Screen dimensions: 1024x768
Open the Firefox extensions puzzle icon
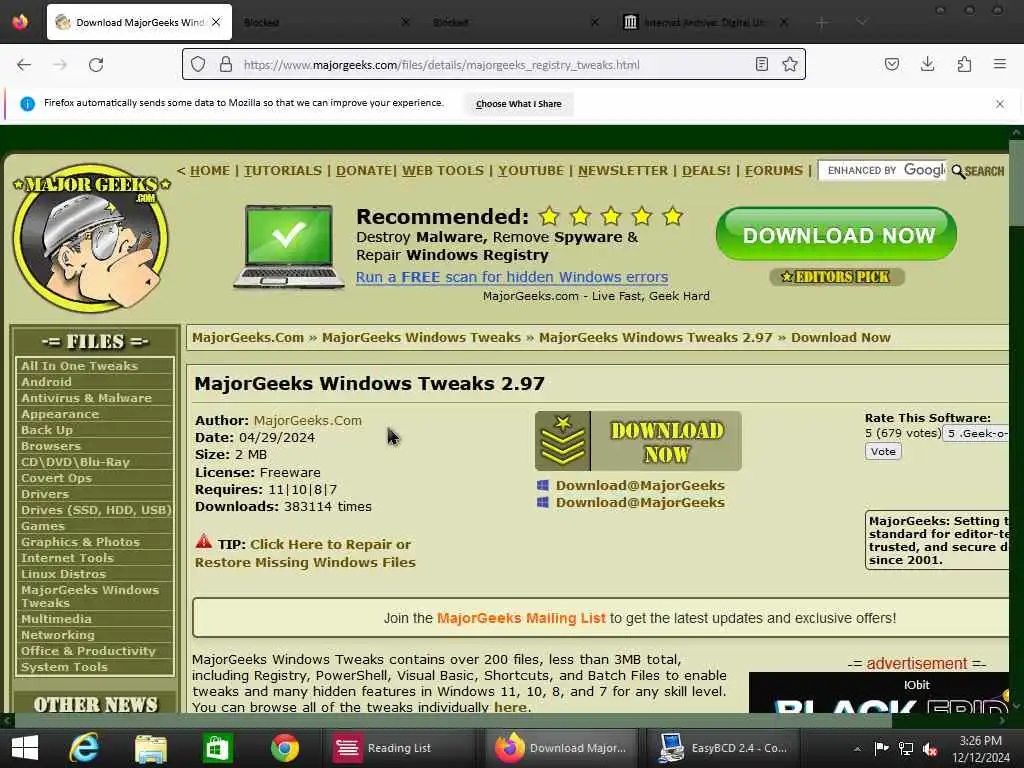[x=964, y=64]
